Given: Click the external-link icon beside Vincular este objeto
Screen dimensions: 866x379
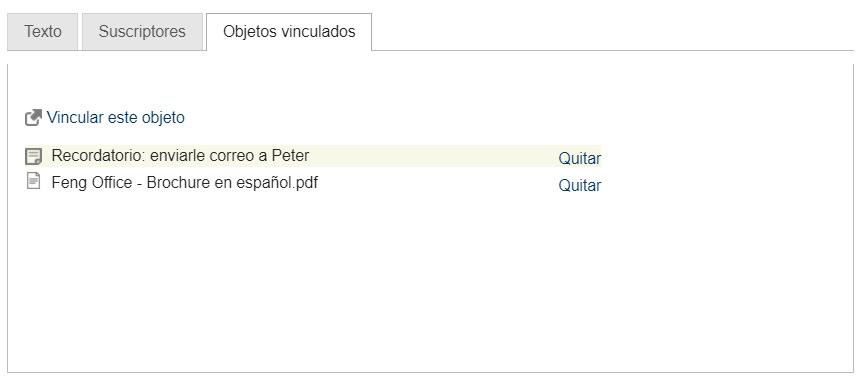Looking at the screenshot, I should pyautogui.click(x=33, y=117).
